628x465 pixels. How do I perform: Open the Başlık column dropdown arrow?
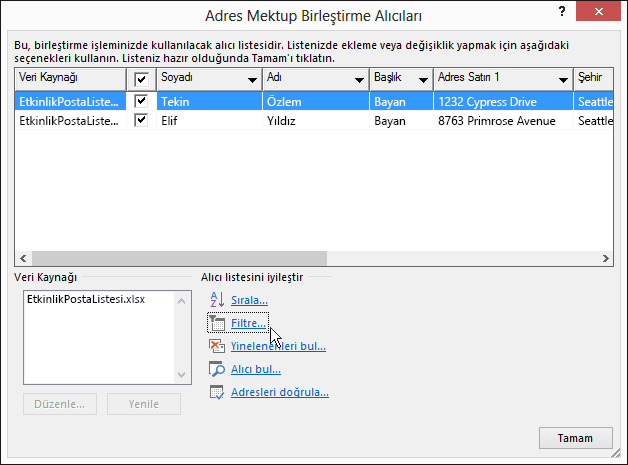click(x=423, y=80)
